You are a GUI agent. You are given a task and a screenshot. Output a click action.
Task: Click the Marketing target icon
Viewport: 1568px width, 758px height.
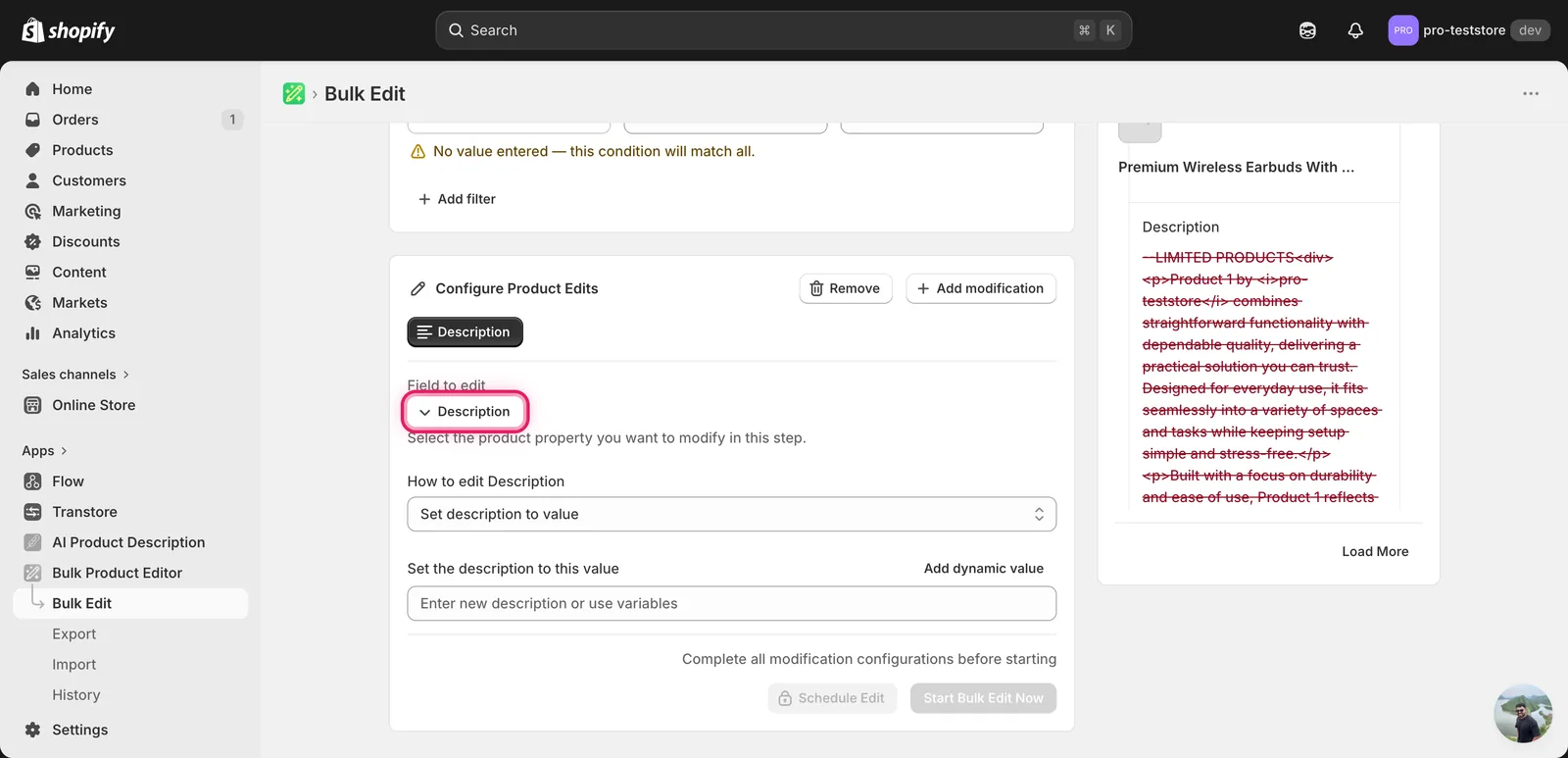click(x=33, y=211)
